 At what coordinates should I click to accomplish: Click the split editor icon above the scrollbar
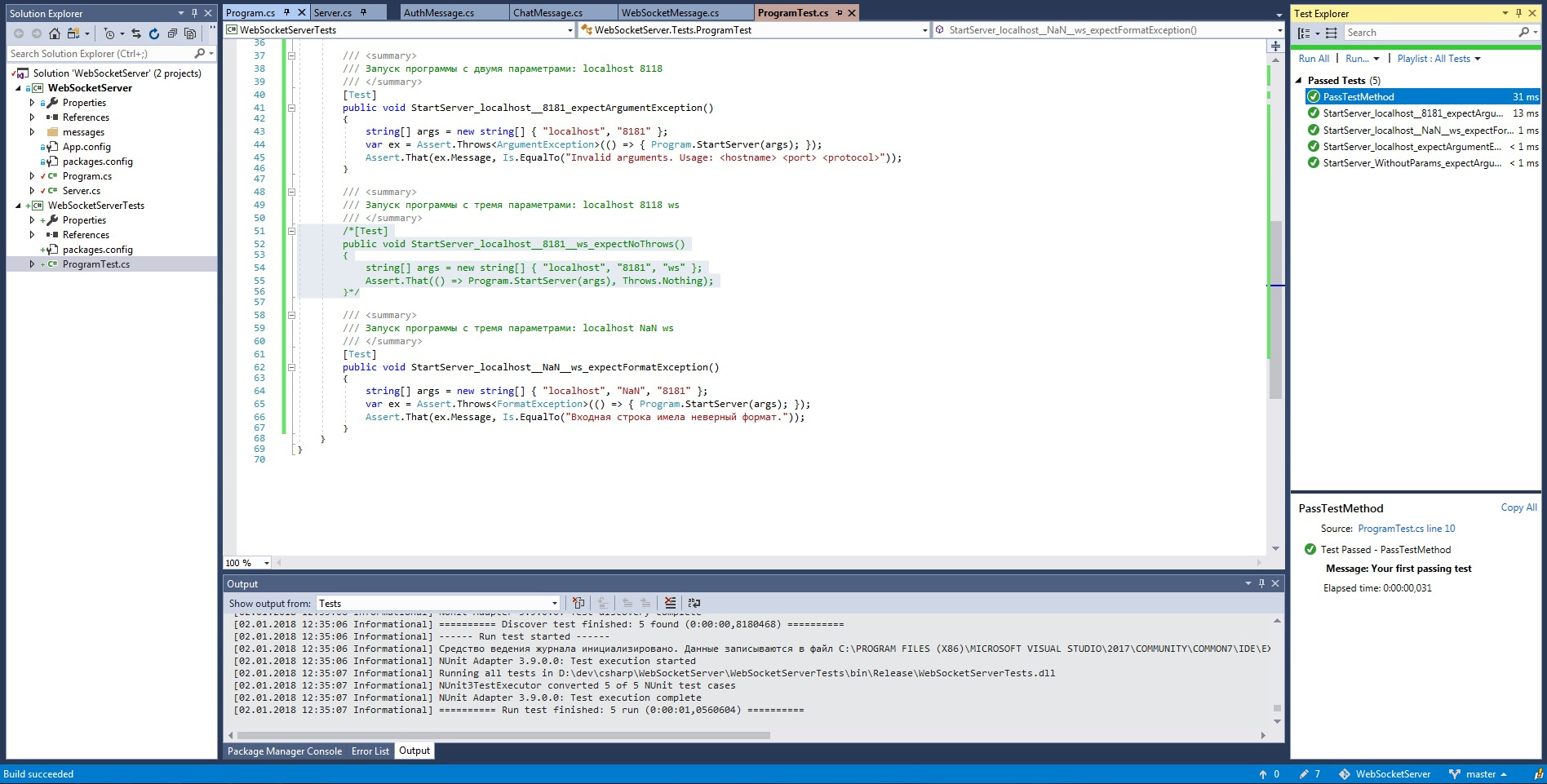click(1275, 47)
